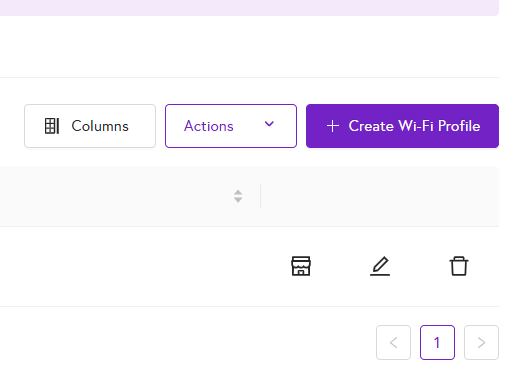Open the Actions dropdown

(231, 126)
